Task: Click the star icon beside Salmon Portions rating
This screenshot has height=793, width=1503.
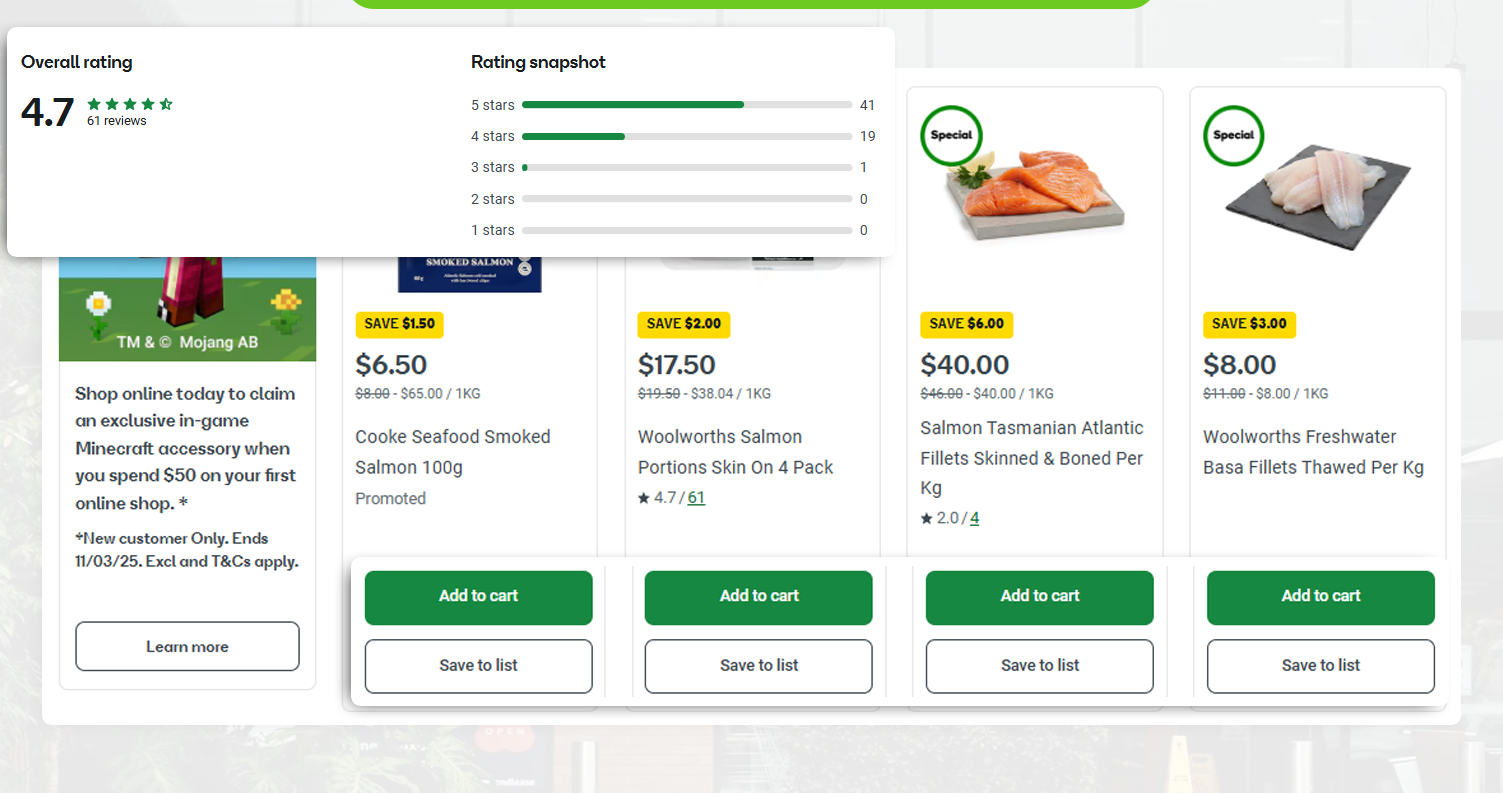Action: tap(642, 497)
